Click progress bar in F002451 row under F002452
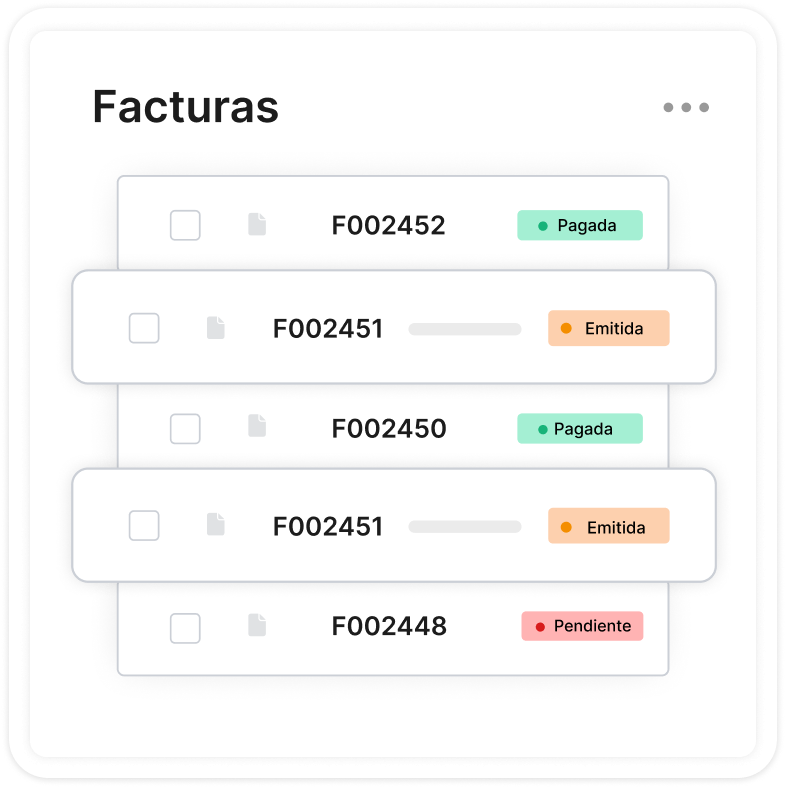The width and height of the screenshot is (786, 788). coord(465,328)
